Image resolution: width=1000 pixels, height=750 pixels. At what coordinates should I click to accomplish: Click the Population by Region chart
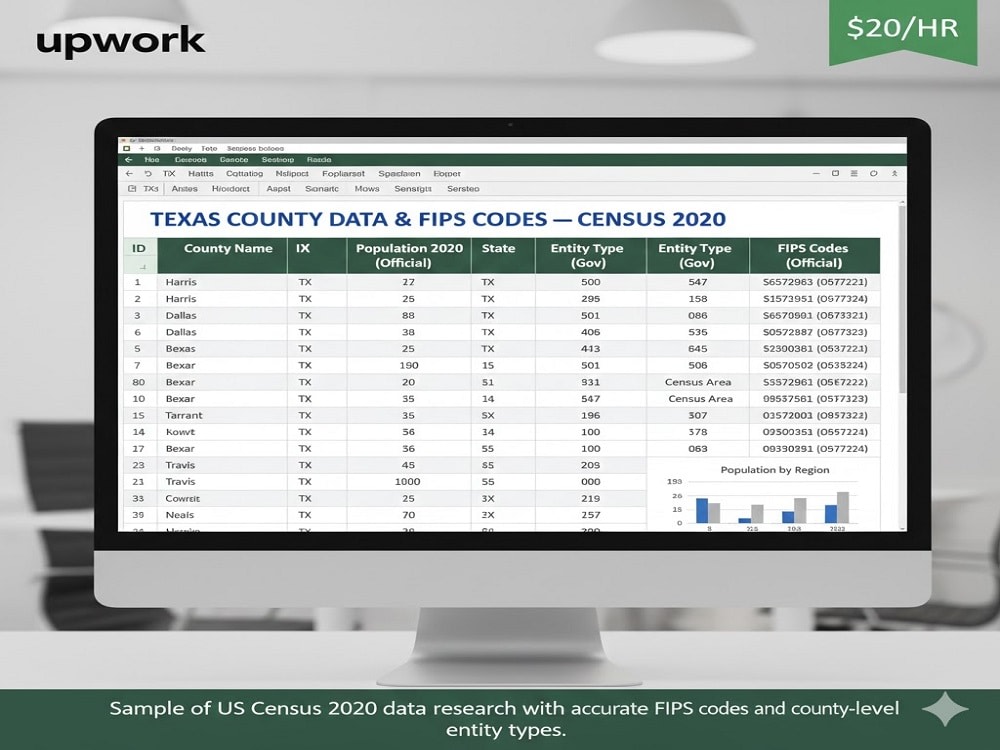point(763,495)
